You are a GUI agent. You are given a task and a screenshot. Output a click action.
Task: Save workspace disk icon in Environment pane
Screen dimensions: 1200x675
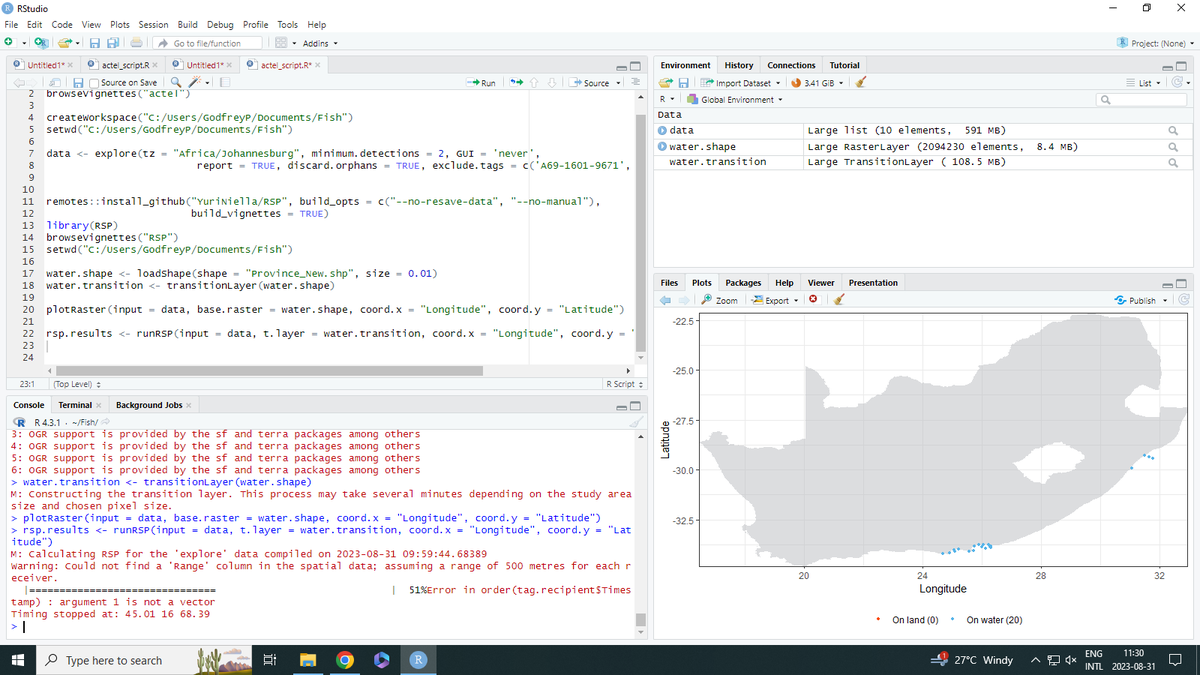pyautogui.click(x=684, y=83)
